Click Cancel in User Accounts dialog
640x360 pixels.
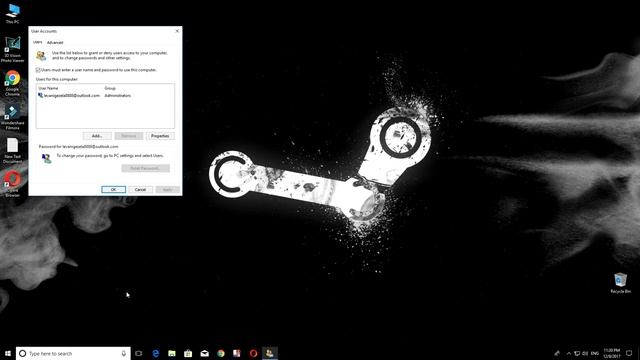point(140,189)
